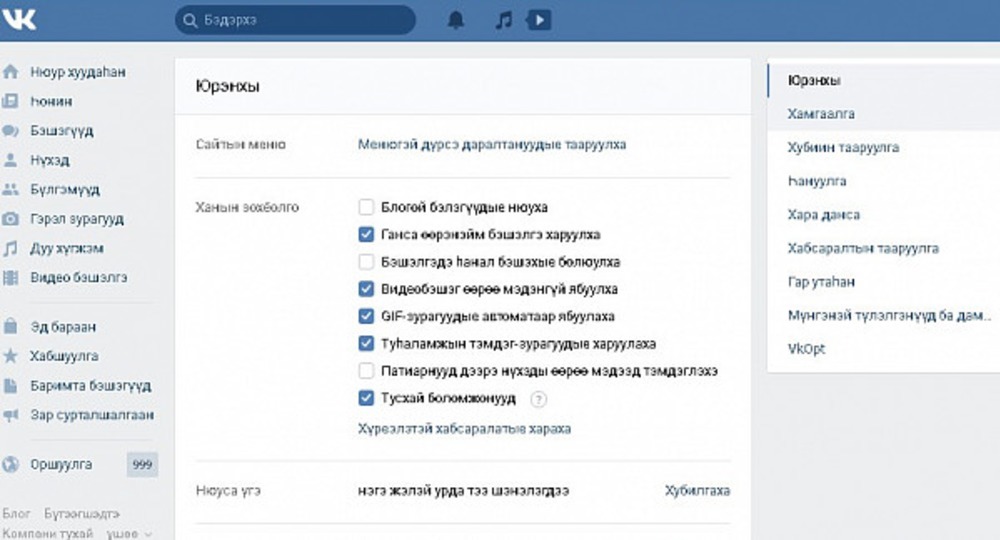The image size is (1000, 540).
Task: Uncheck Тусхай боломжонууд checkbox
Action: (366, 398)
